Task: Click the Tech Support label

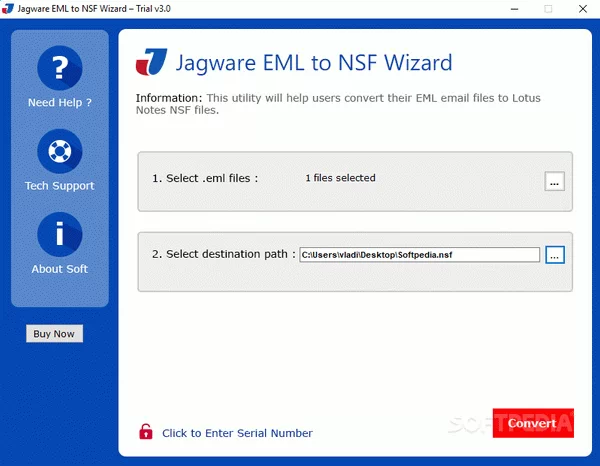Action: [60, 186]
